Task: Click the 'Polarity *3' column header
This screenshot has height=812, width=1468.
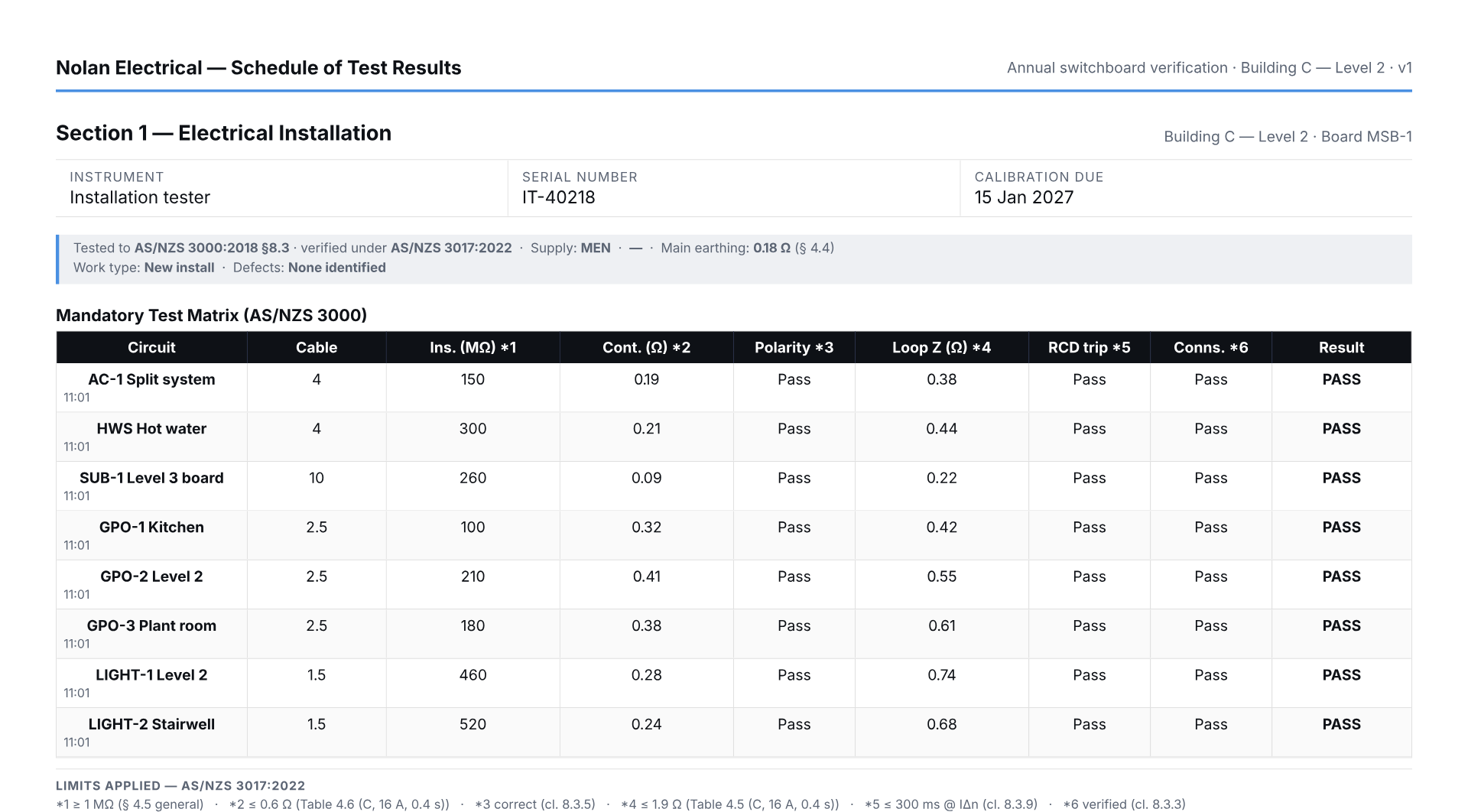Action: click(x=794, y=347)
